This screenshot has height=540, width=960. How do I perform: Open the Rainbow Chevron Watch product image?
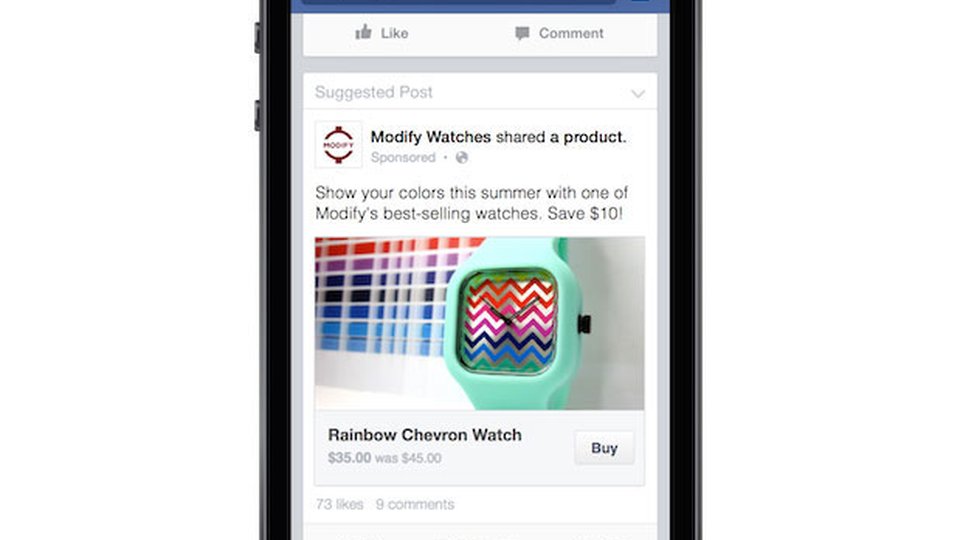tap(479, 323)
